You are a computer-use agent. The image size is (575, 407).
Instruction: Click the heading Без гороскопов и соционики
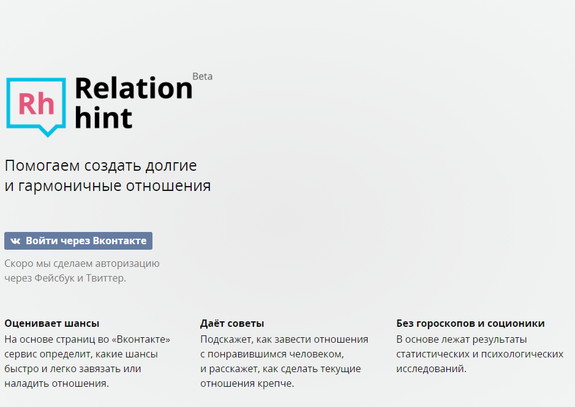click(x=470, y=323)
